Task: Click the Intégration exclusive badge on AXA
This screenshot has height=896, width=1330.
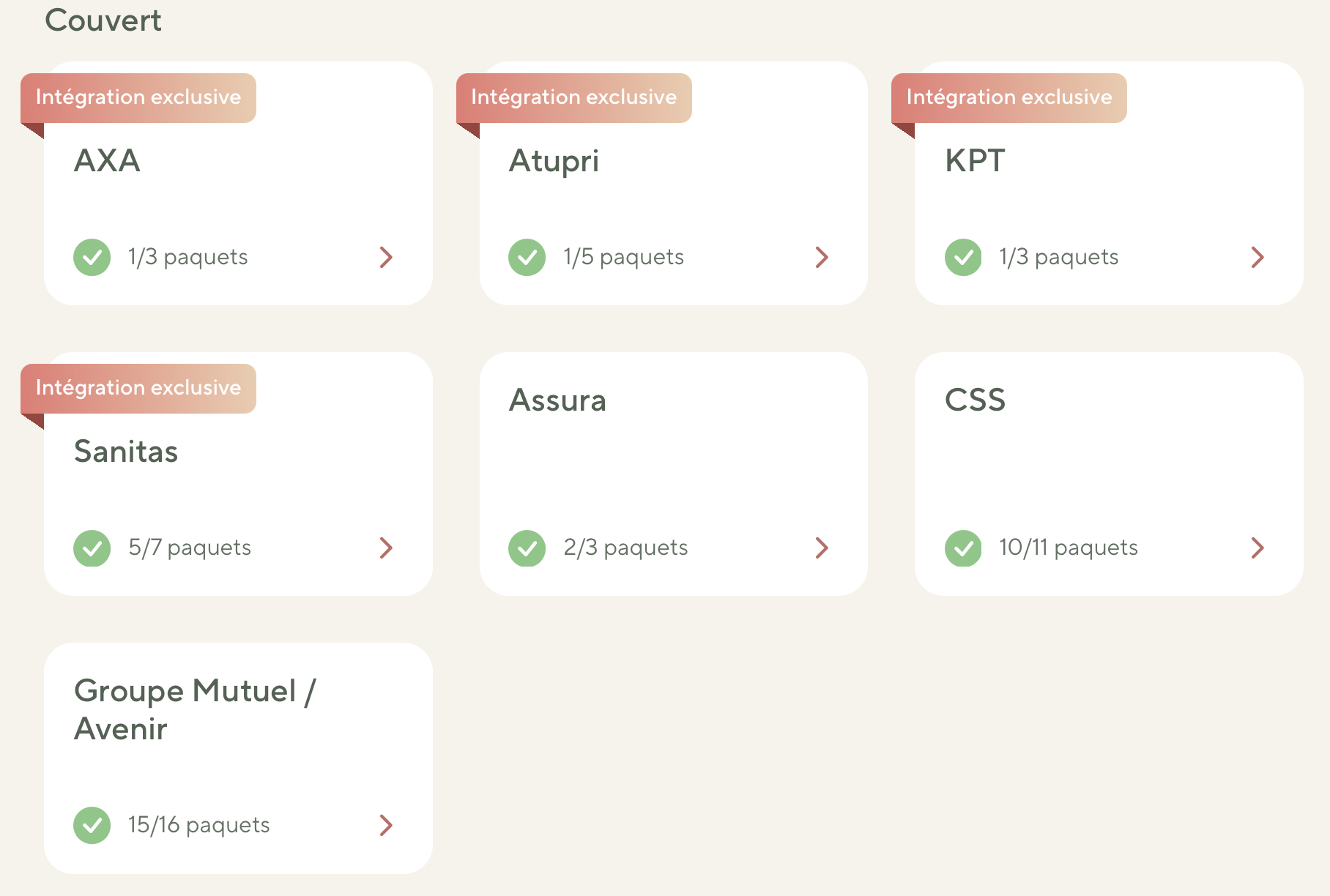Action: 138,97
